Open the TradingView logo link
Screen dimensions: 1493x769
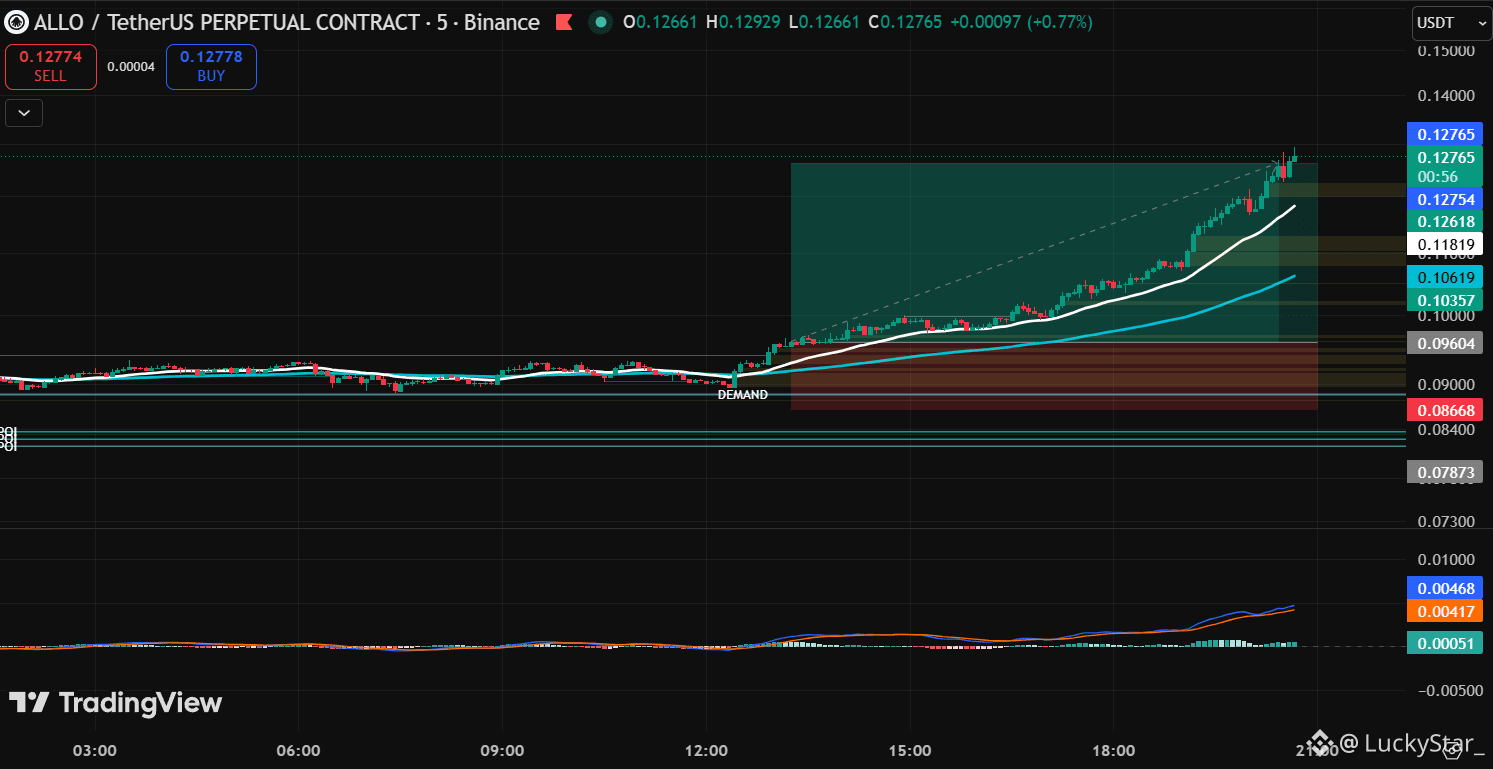coord(116,703)
